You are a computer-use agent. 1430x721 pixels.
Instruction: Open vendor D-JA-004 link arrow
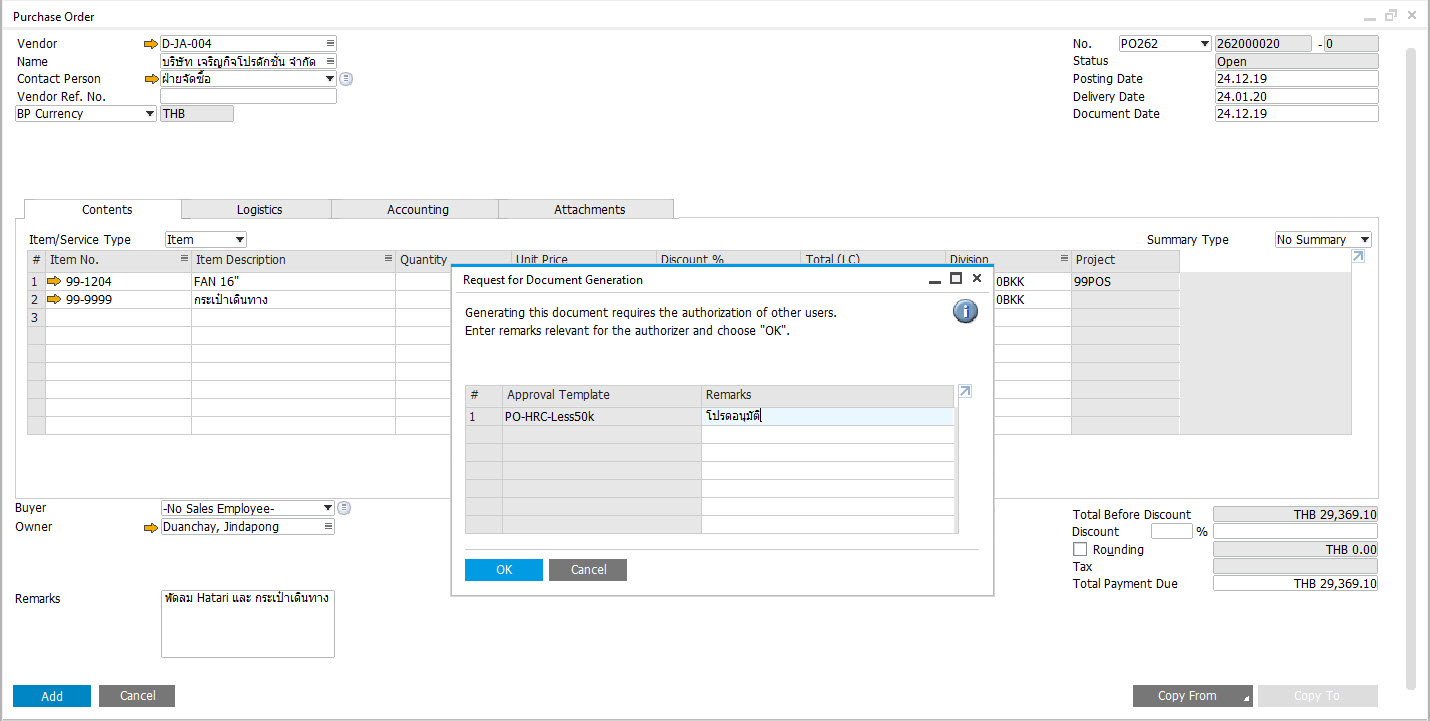(151, 44)
